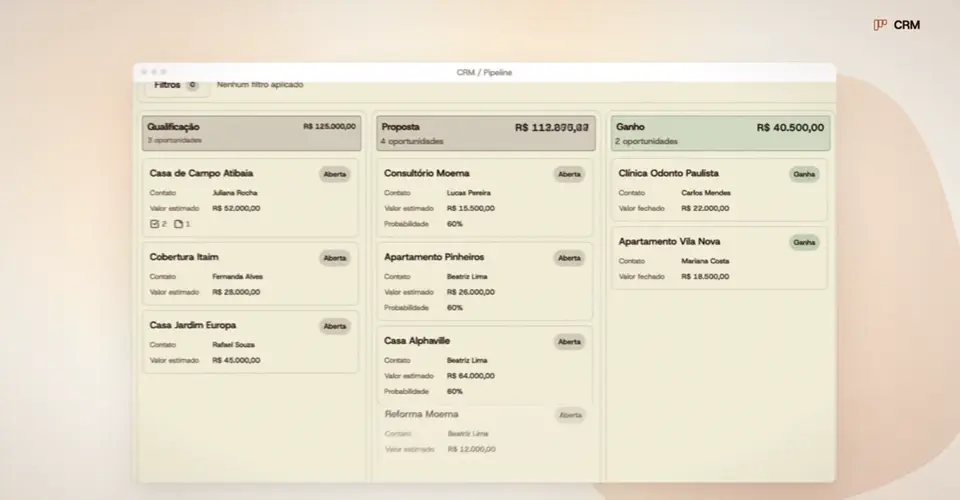Click the 2 oportunidades label under Ganho
Viewport: 960px width, 500px height.
tap(646, 141)
